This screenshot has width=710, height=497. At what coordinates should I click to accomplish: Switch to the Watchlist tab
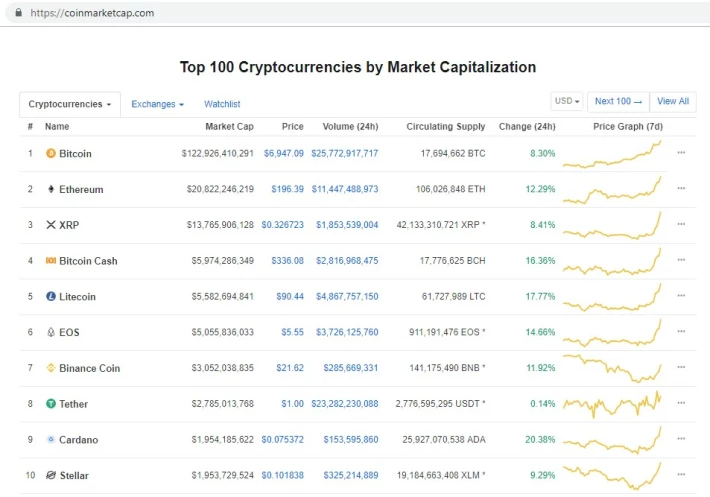click(x=222, y=104)
